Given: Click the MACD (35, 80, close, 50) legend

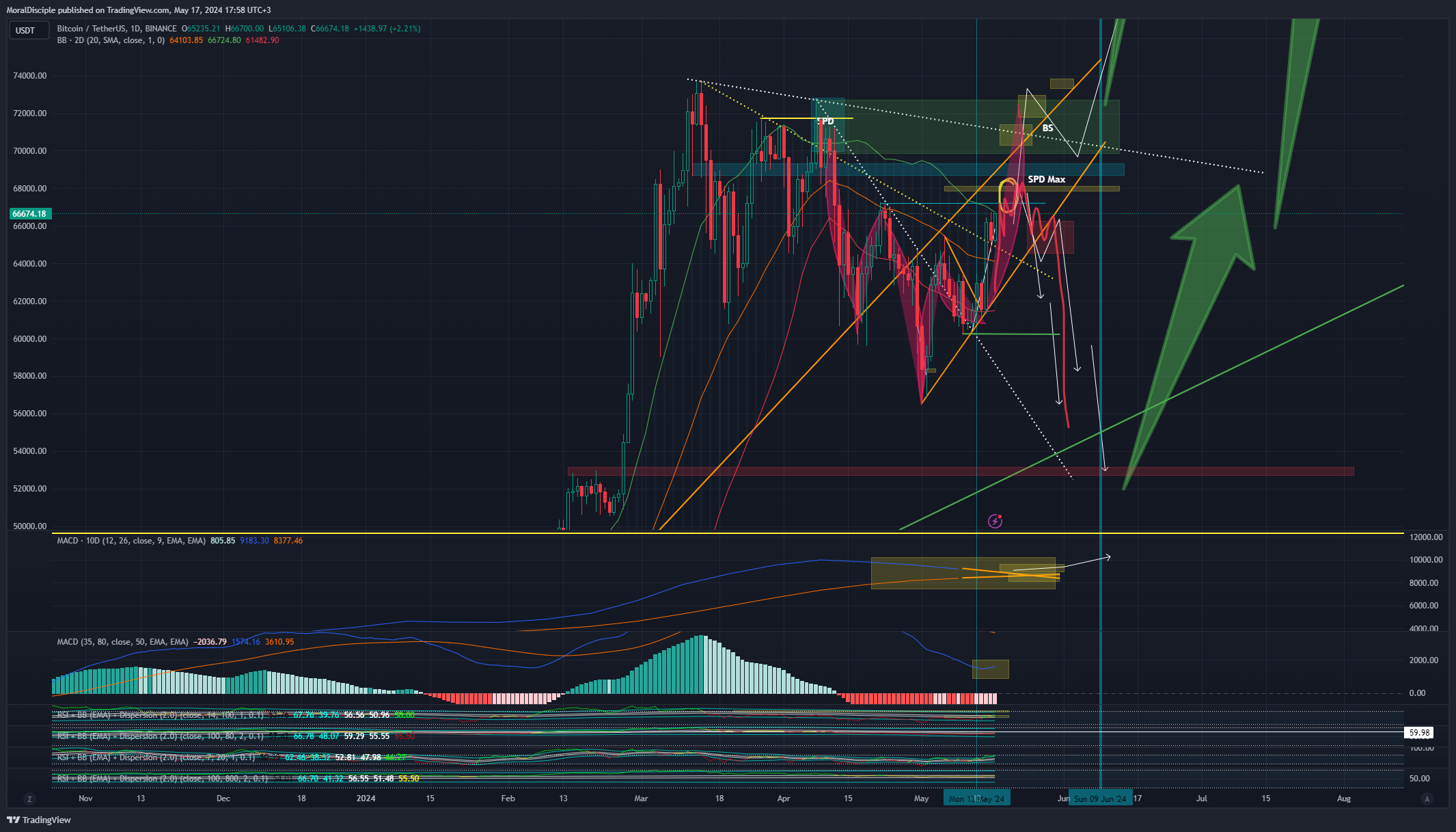Looking at the screenshot, I should 122,642.
